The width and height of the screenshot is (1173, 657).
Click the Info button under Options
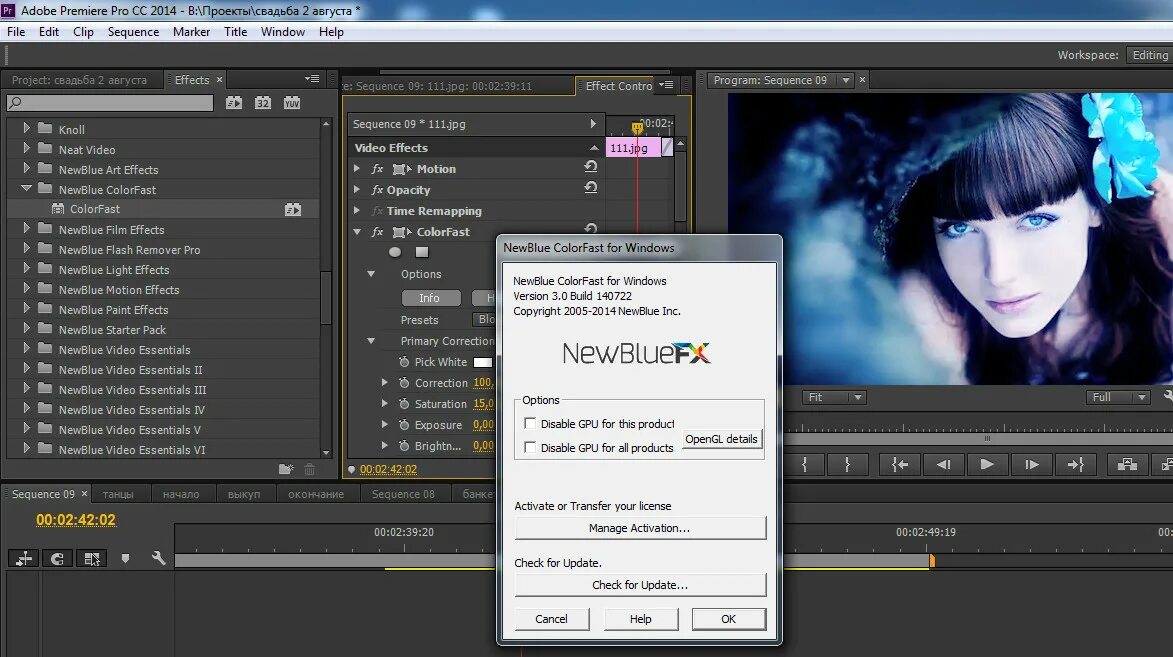click(429, 298)
